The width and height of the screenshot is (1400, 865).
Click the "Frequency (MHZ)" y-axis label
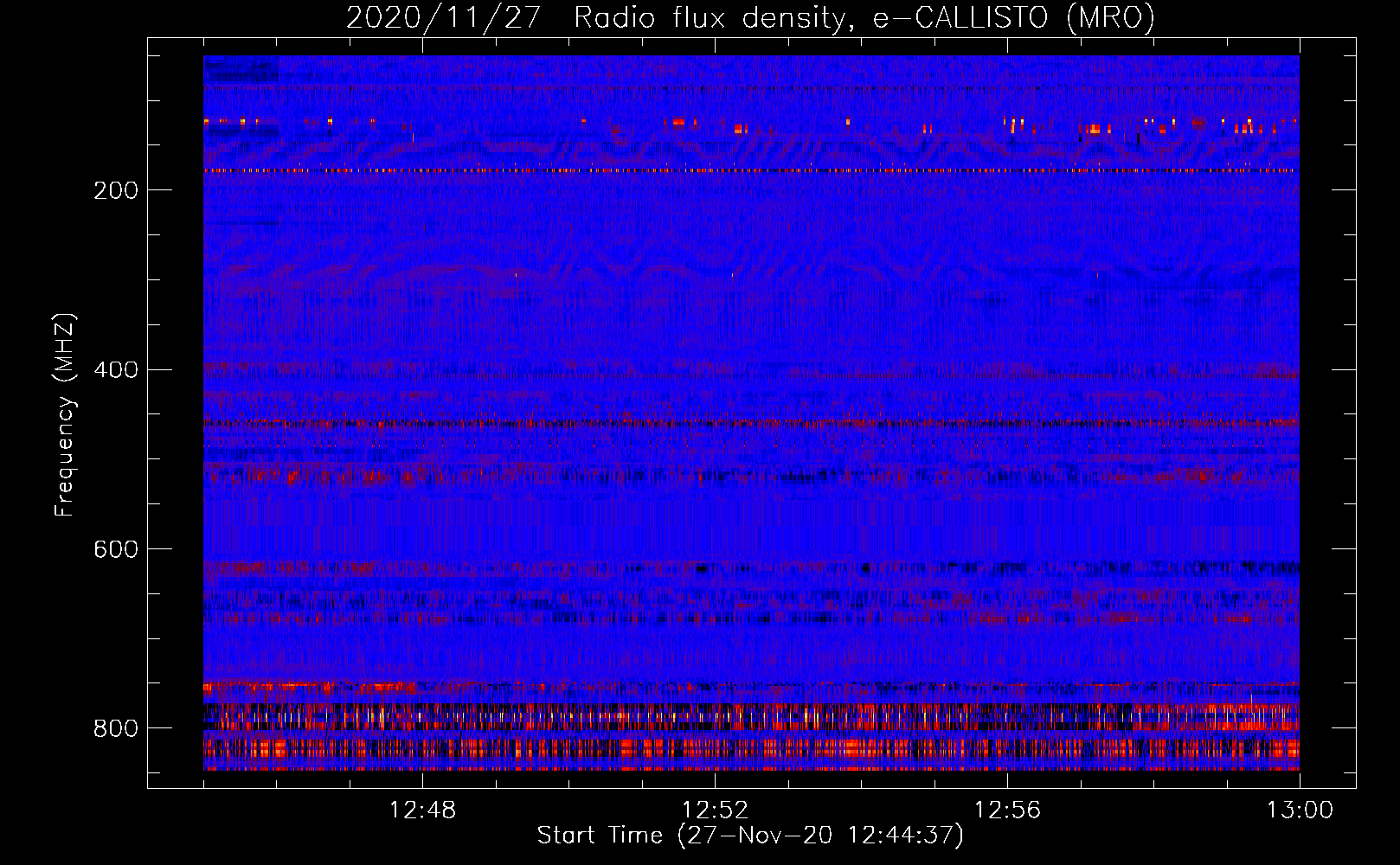[x=65, y=415]
